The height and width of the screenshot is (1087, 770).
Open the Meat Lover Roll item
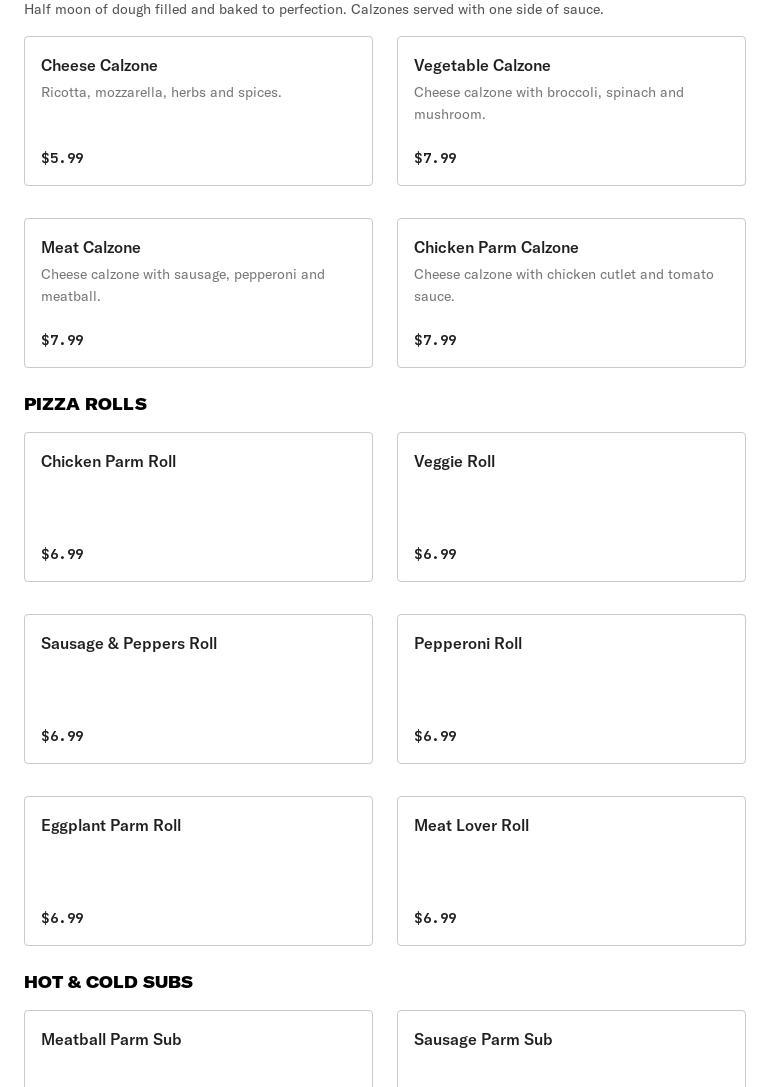point(571,871)
